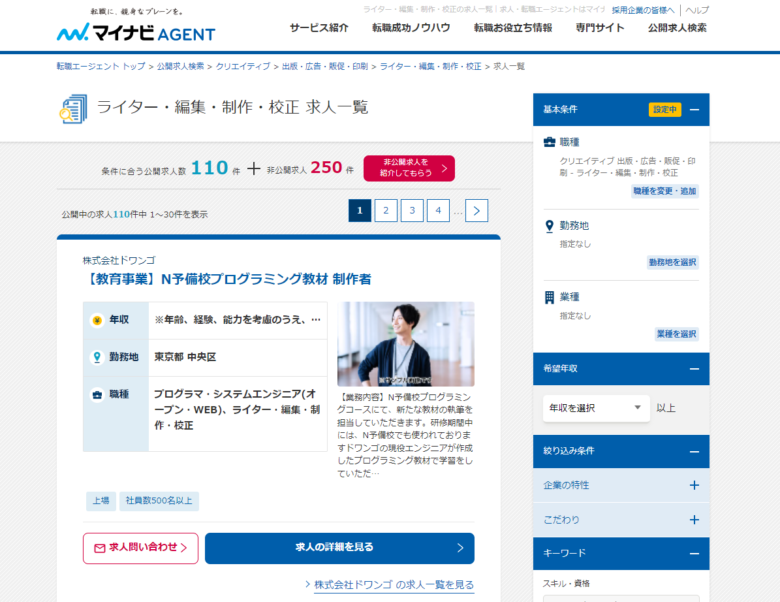Open 公開求人検索 menu
Viewport: 780px width, 602px height.
677,28
